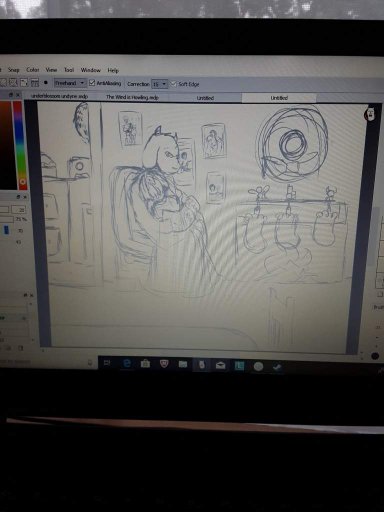Image resolution: width=384 pixels, height=512 pixels.
Task: Pick a hue from the rainbow color bar
Action: [x=19, y=142]
